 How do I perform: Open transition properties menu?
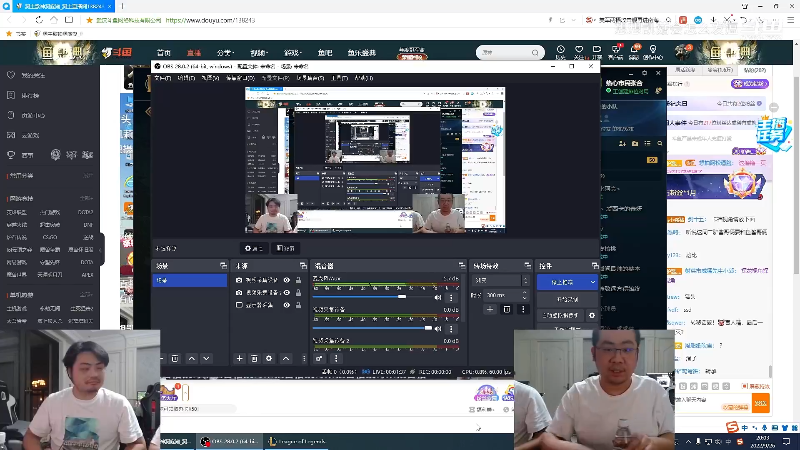(523, 309)
